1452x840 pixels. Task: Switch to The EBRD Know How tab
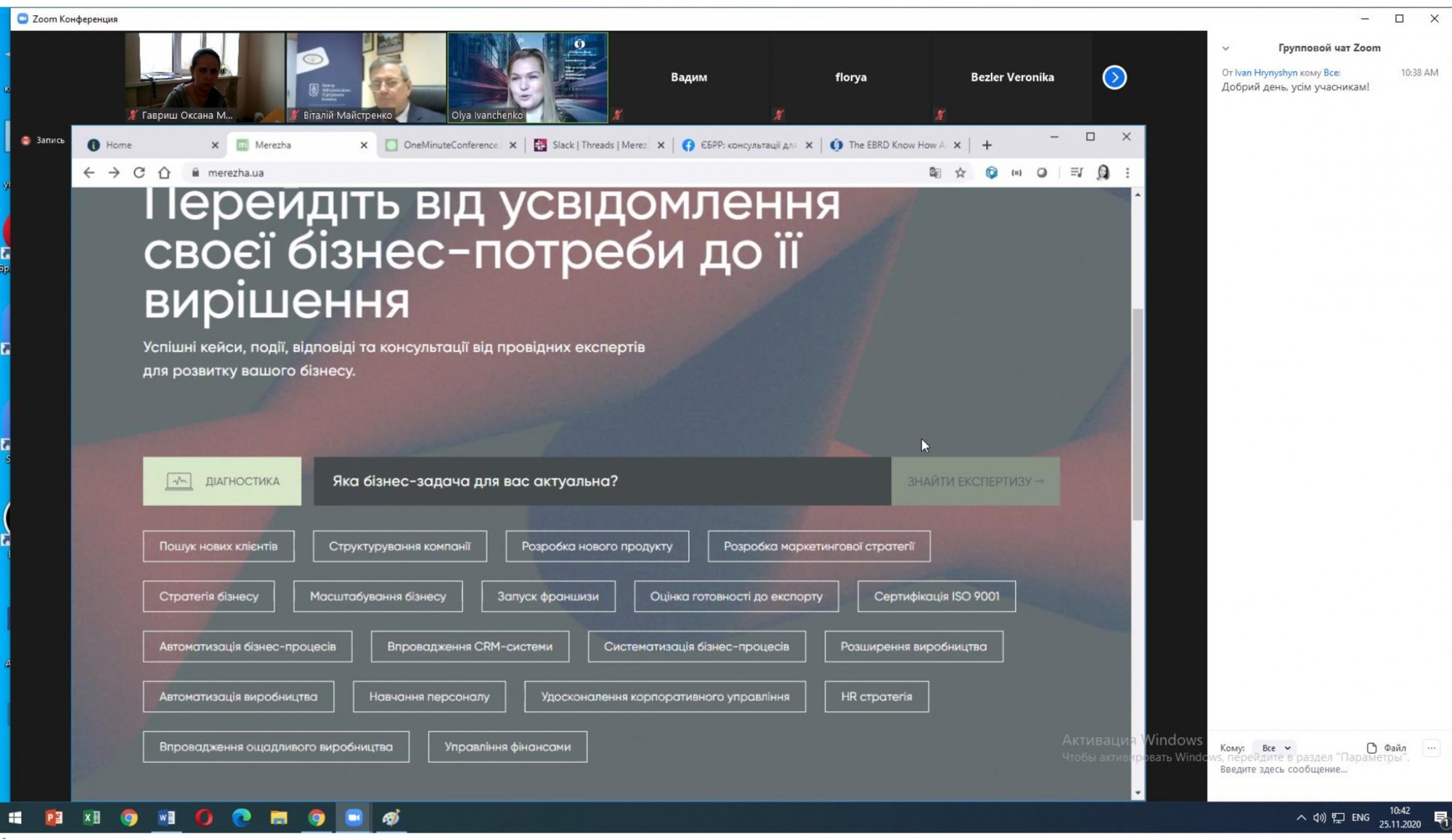(896, 145)
